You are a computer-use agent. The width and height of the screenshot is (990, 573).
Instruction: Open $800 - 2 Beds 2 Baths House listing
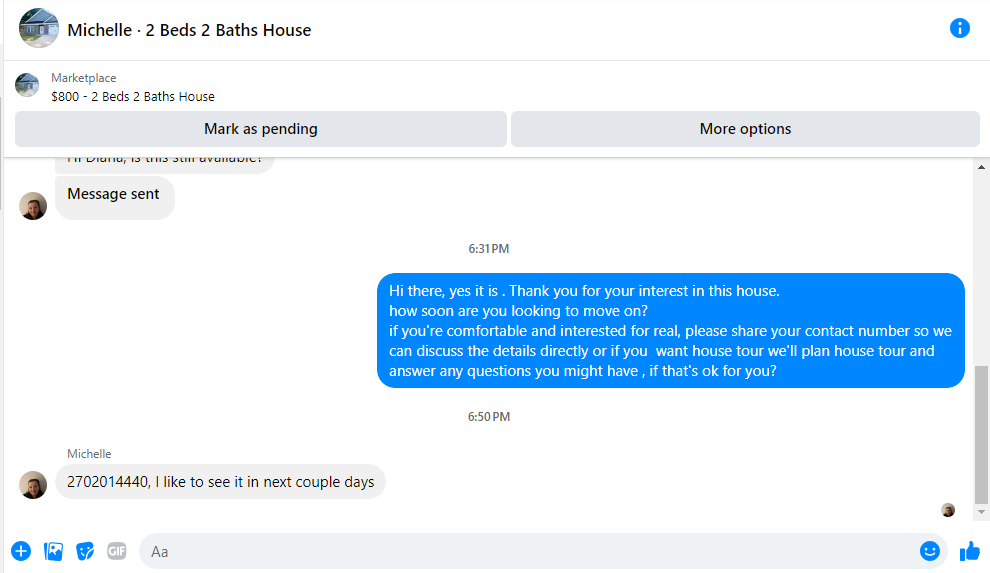133,97
